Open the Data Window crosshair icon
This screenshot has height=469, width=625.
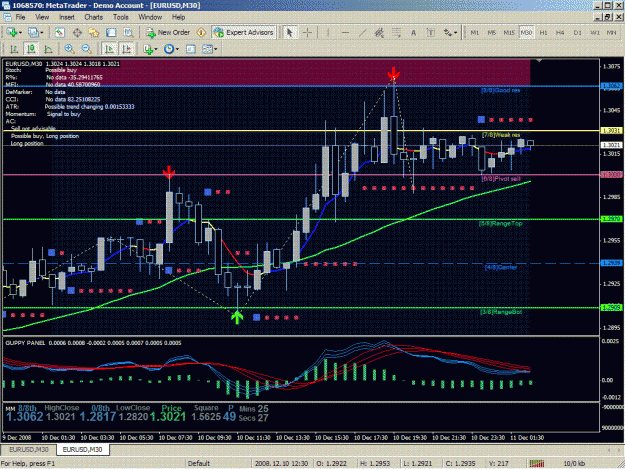click(77, 33)
